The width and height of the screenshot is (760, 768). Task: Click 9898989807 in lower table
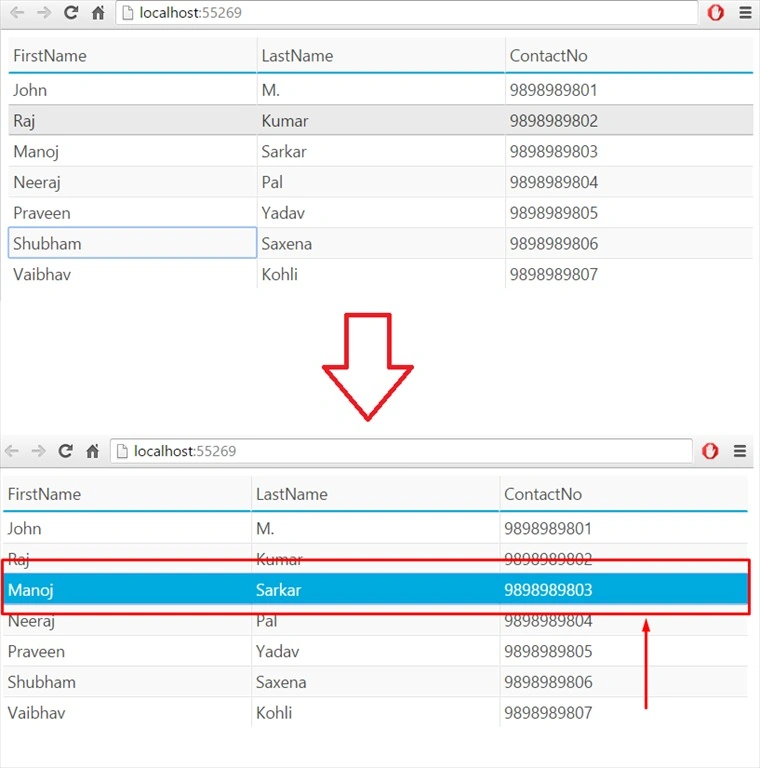point(624,713)
